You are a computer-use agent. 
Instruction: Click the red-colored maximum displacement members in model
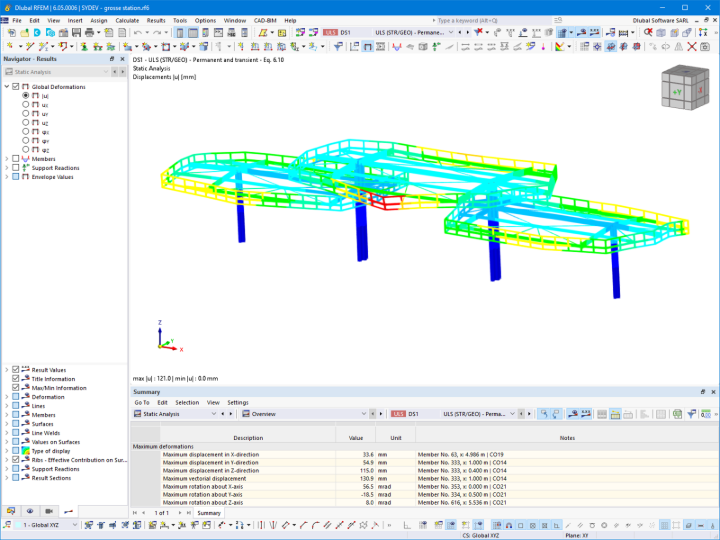(x=384, y=200)
